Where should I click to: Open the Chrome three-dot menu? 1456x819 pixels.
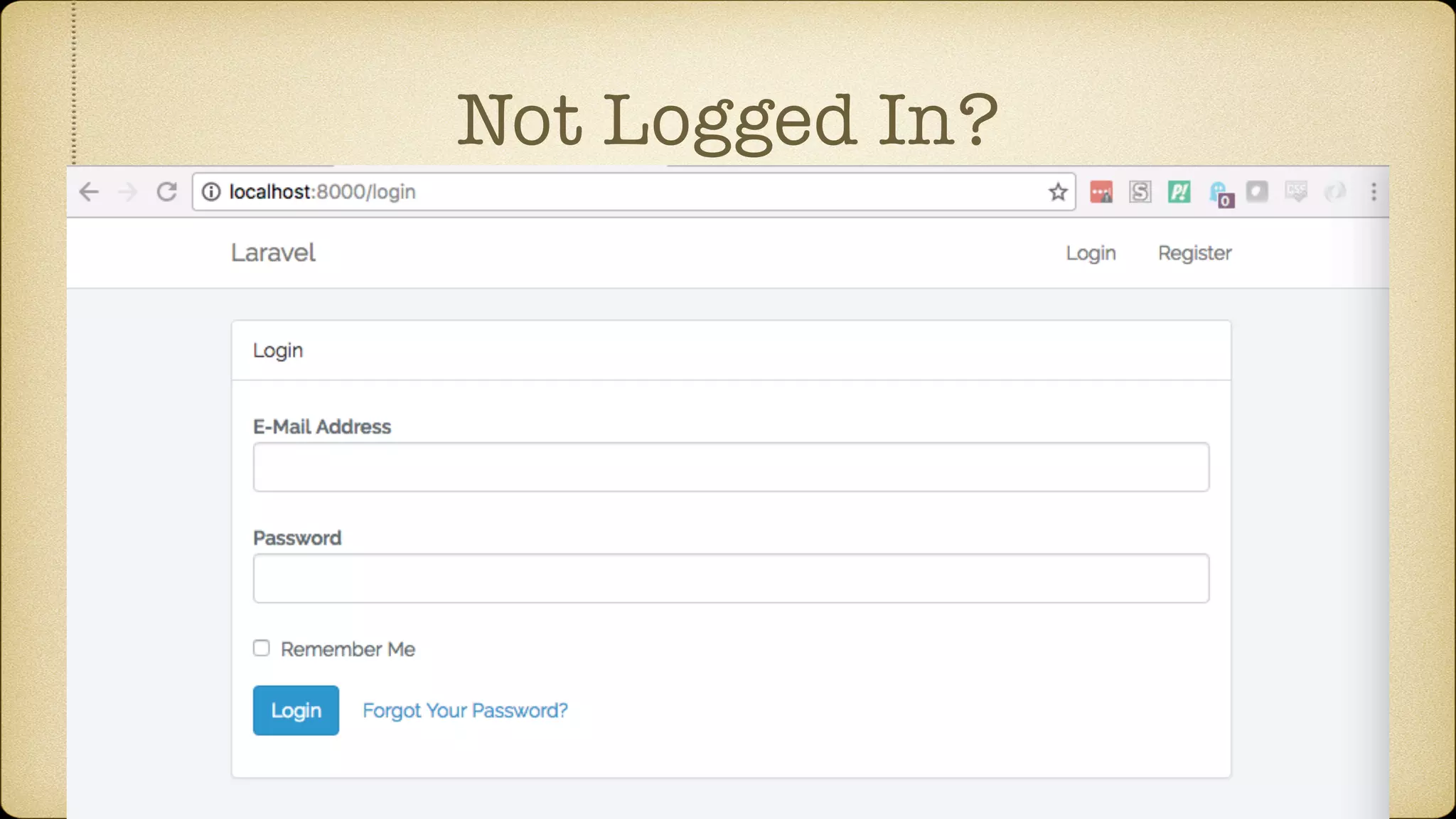coord(1374,192)
